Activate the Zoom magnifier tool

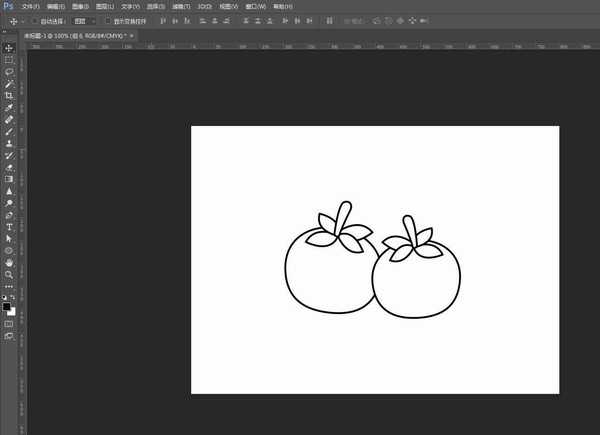[9, 274]
